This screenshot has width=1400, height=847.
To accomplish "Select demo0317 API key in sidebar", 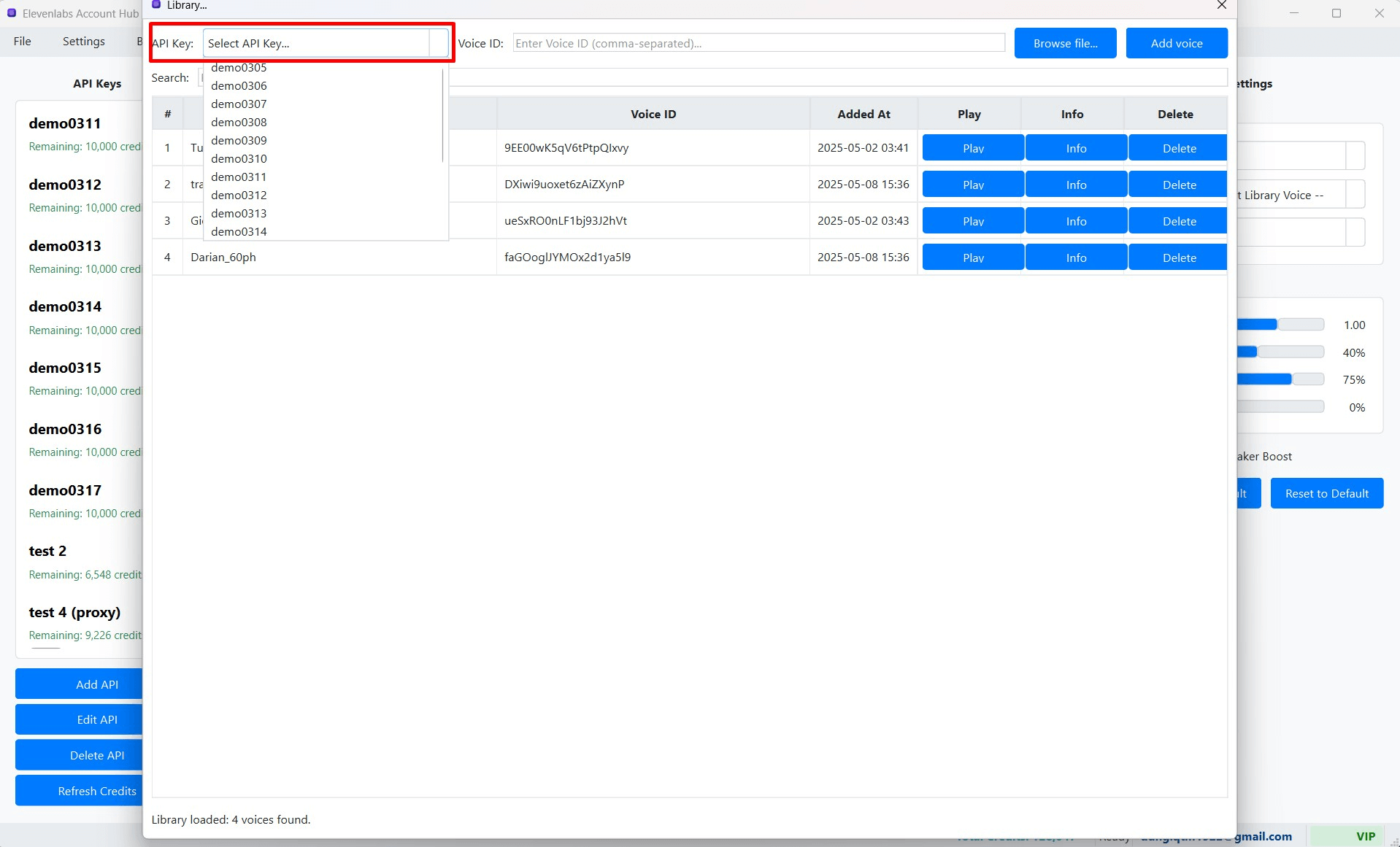I will pos(80,501).
